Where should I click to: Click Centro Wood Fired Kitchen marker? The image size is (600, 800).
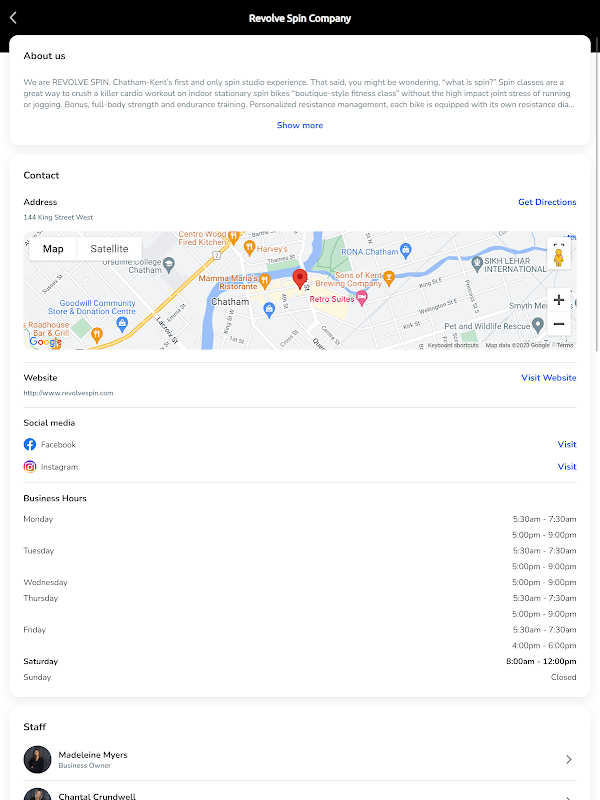click(233, 236)
